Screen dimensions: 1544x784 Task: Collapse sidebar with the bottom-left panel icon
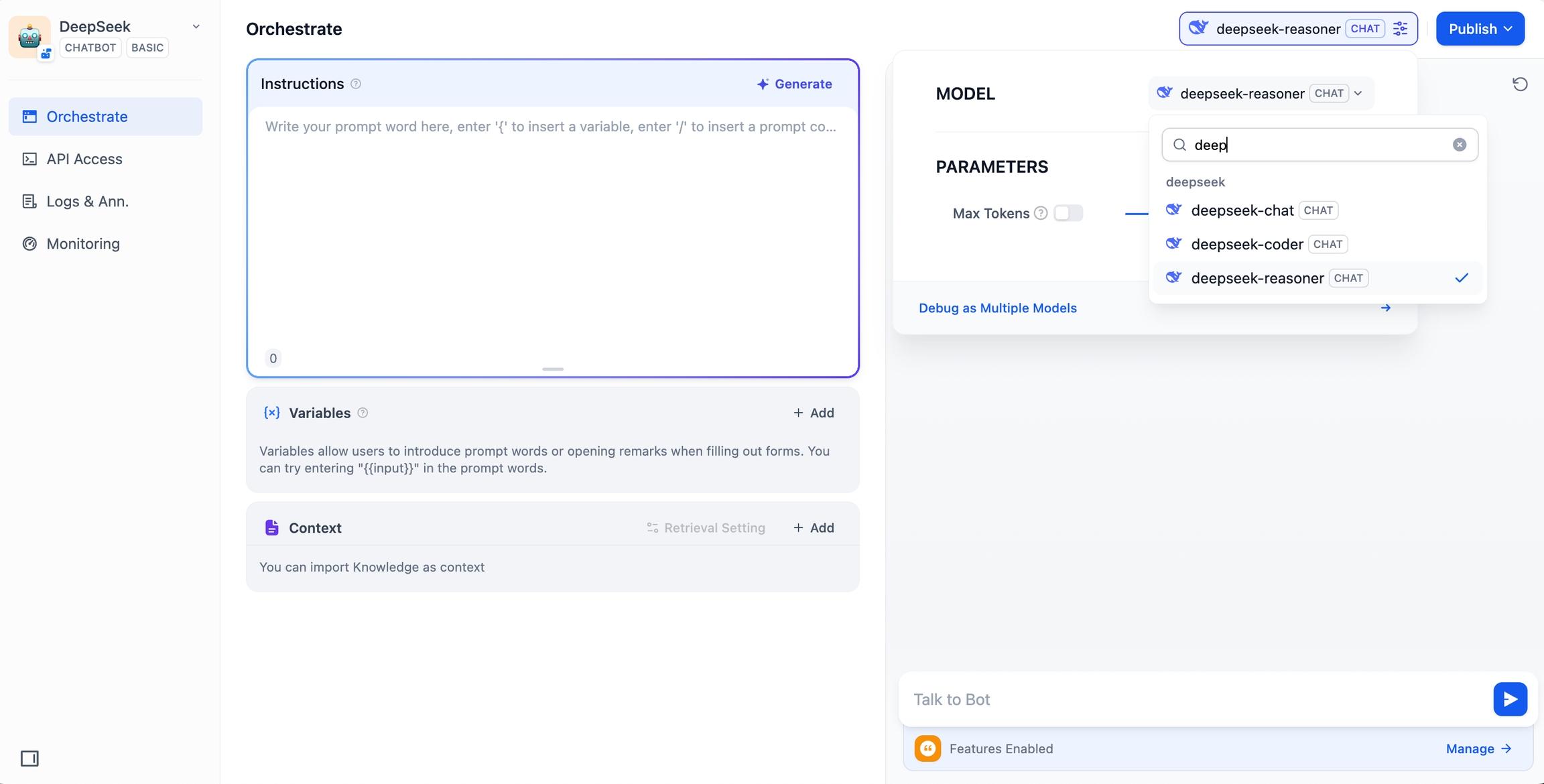(29, 758)
